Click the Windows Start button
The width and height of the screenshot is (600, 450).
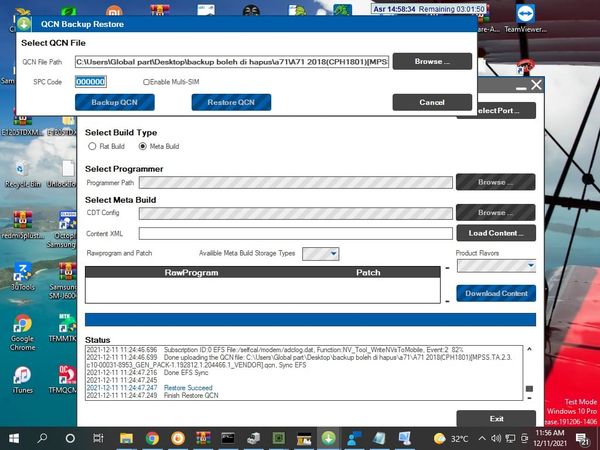14,438
